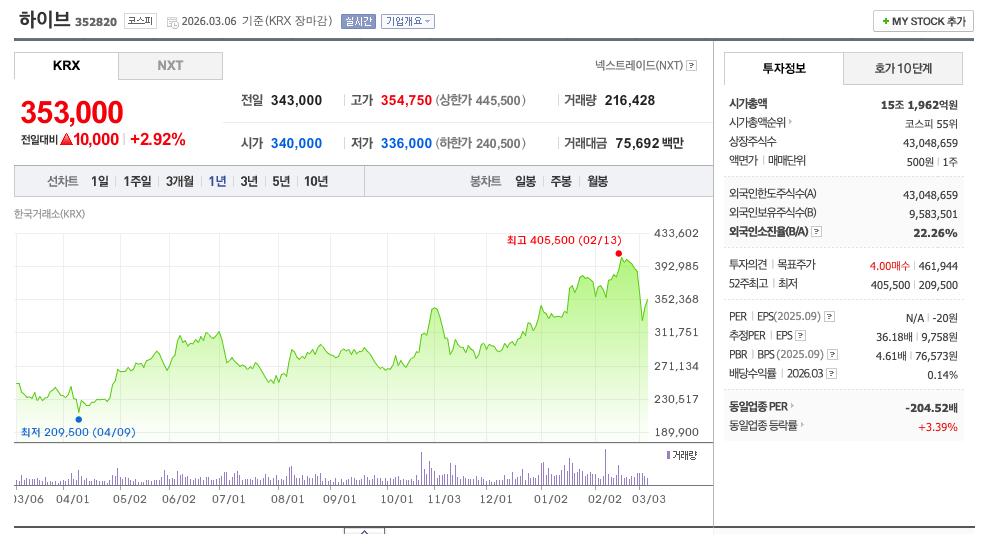Viewport: 990px width, 534px height.
Task: Select the 1주일 line chart range
Action: 137,182
